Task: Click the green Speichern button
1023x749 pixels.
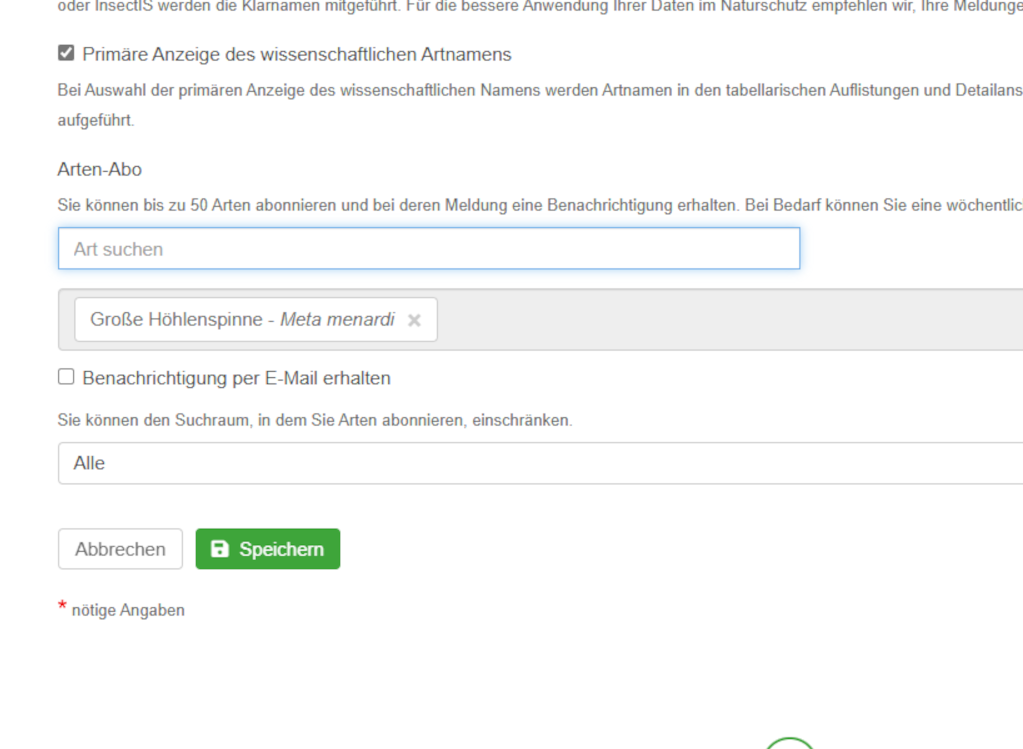Action: click(x=267, y=549)
